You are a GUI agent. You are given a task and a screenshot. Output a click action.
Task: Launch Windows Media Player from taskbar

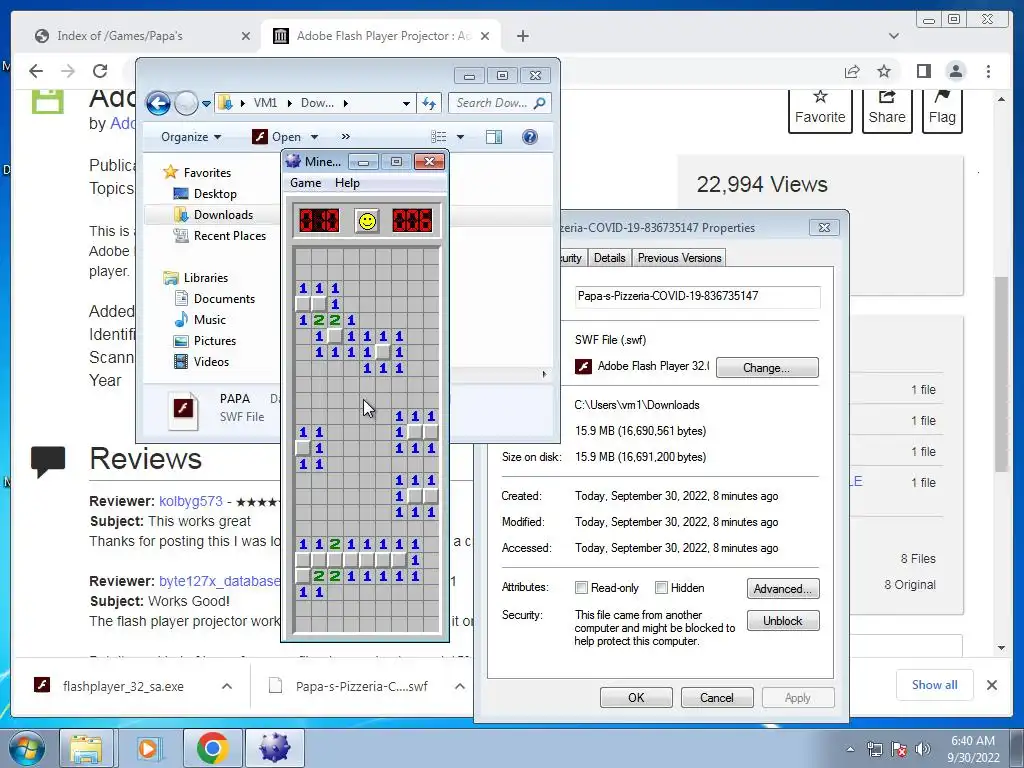click(x=150, y=748)
